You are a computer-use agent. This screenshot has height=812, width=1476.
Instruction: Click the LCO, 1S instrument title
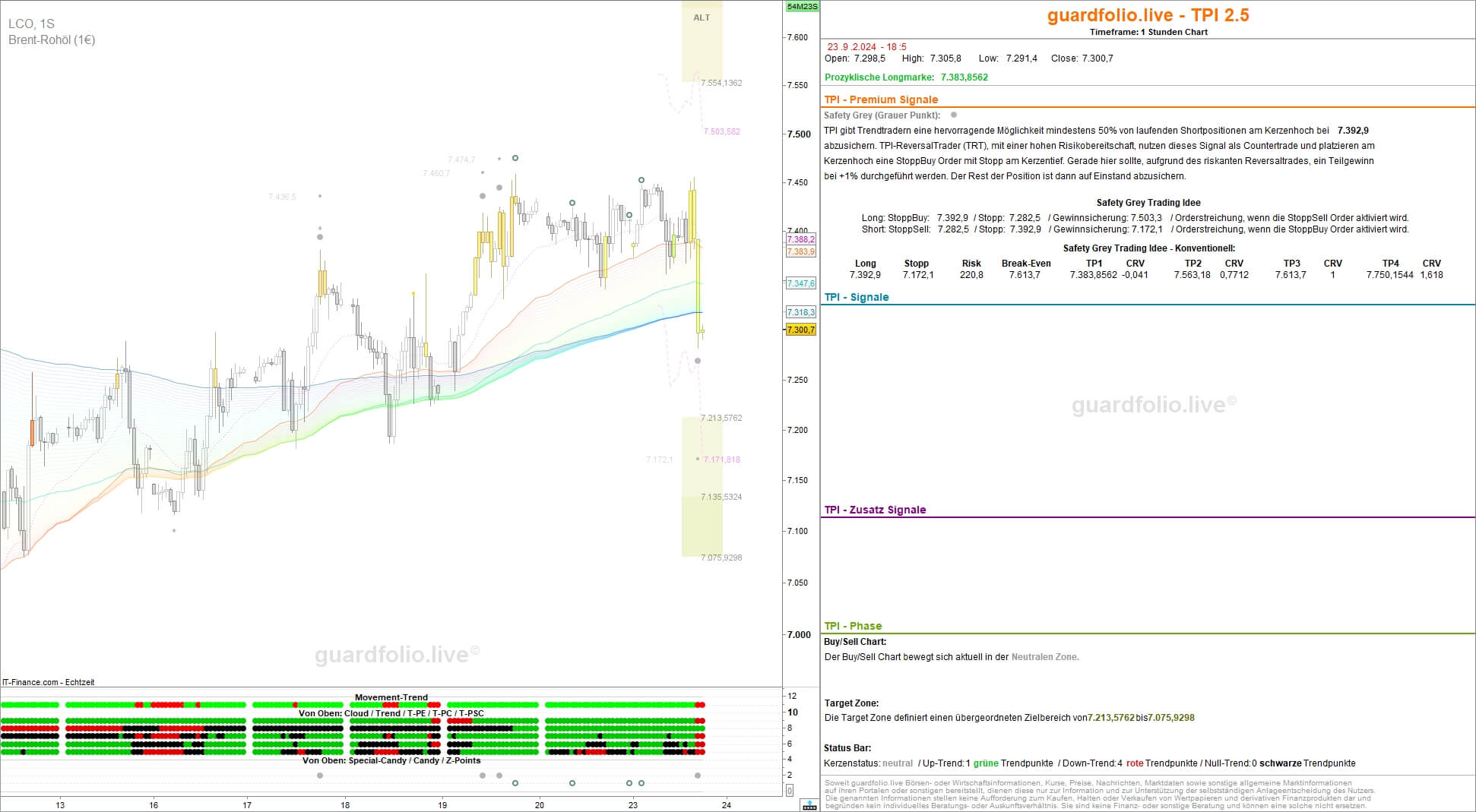click(x=31, y=24)
